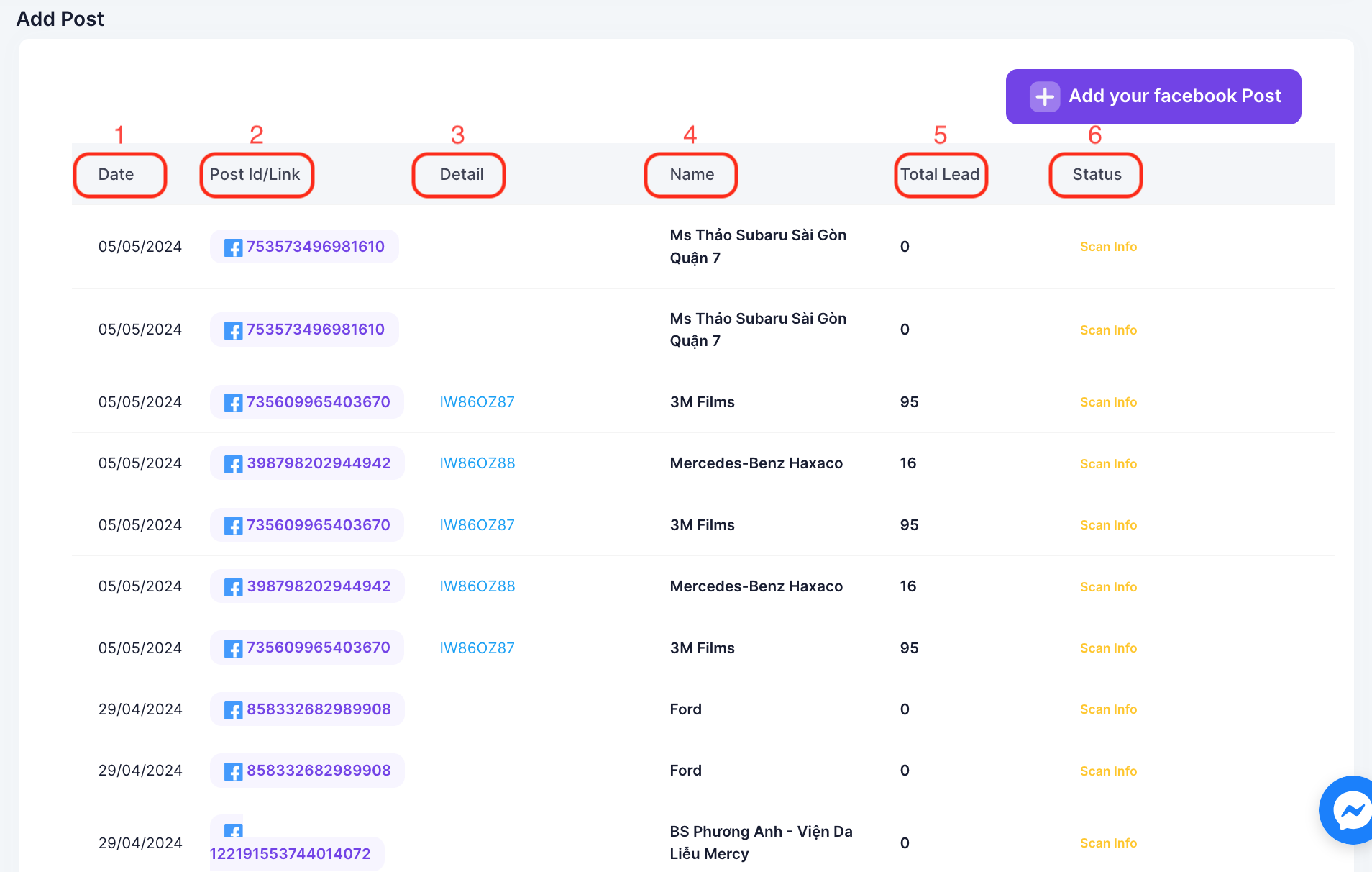Click the Facebook icon in the last 3M Films row
Viewport: 1372px width, 872px height.
(x=233, y=648)
